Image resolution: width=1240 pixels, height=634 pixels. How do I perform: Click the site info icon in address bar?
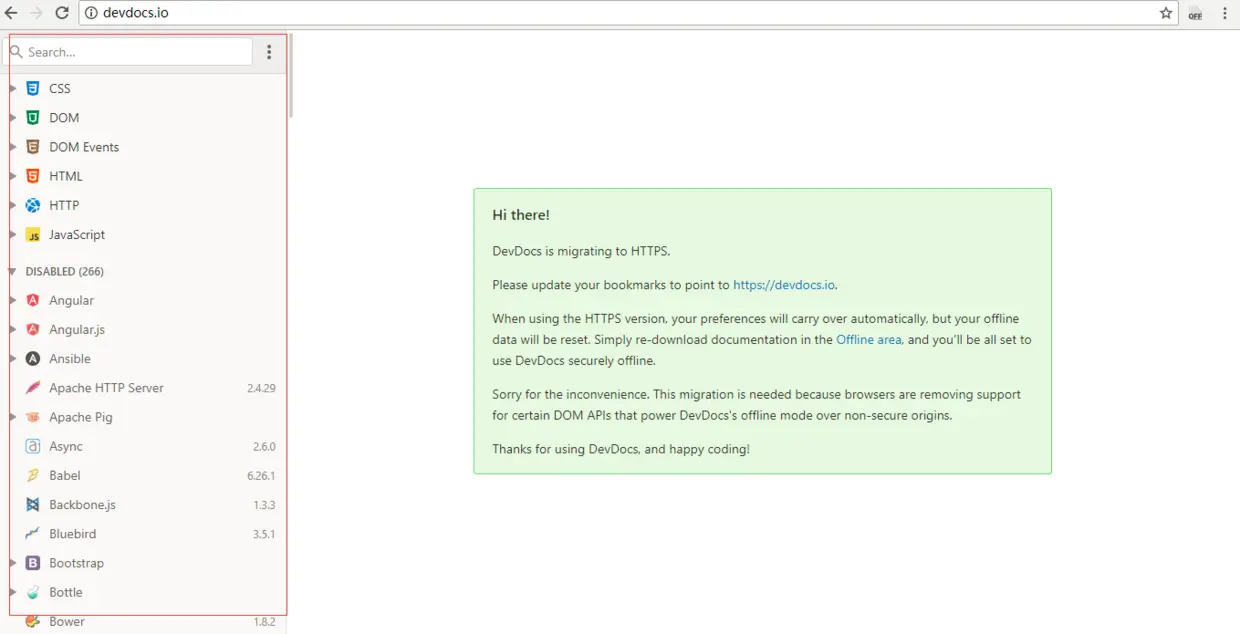click(91, 13)
